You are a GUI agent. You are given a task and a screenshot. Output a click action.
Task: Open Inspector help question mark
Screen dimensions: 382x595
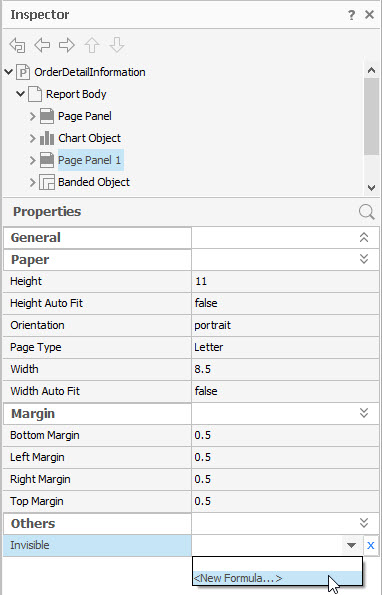351,15
